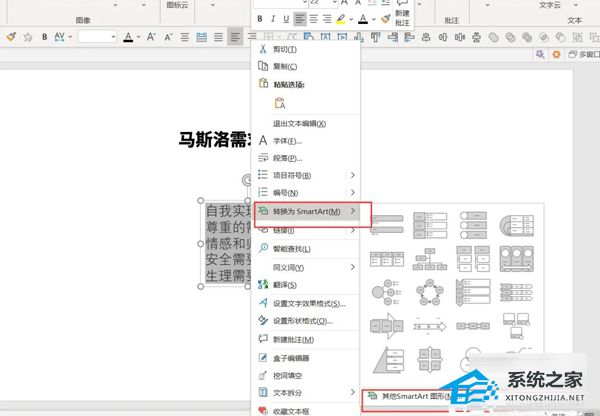Apply font color from the mini toolbar
Image resolution: width=600 pixels, height=416 pixels.
click(x=363, y=19)
